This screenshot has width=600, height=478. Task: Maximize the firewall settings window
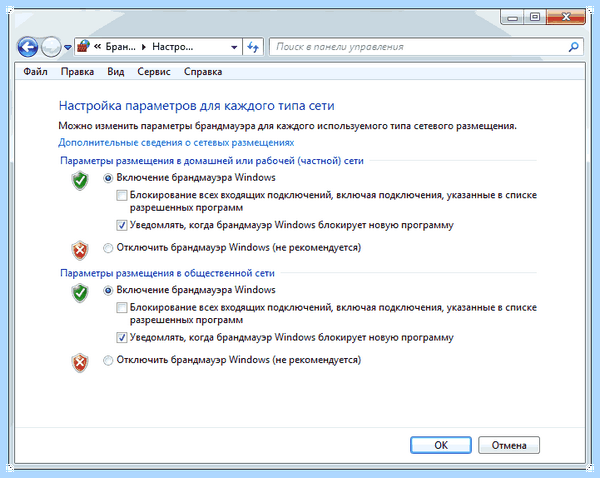535,17
